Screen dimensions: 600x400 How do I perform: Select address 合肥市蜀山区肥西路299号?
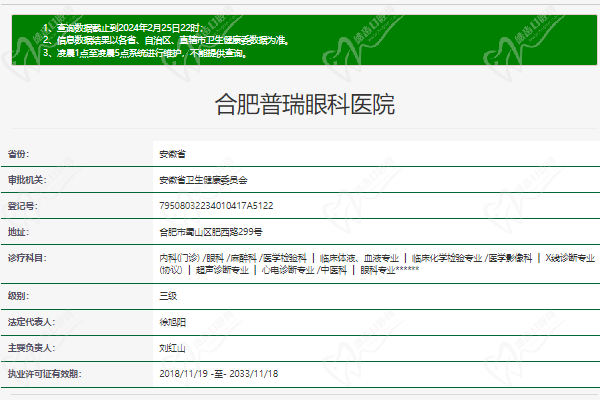pyautogui.click(x=211, y=232)
